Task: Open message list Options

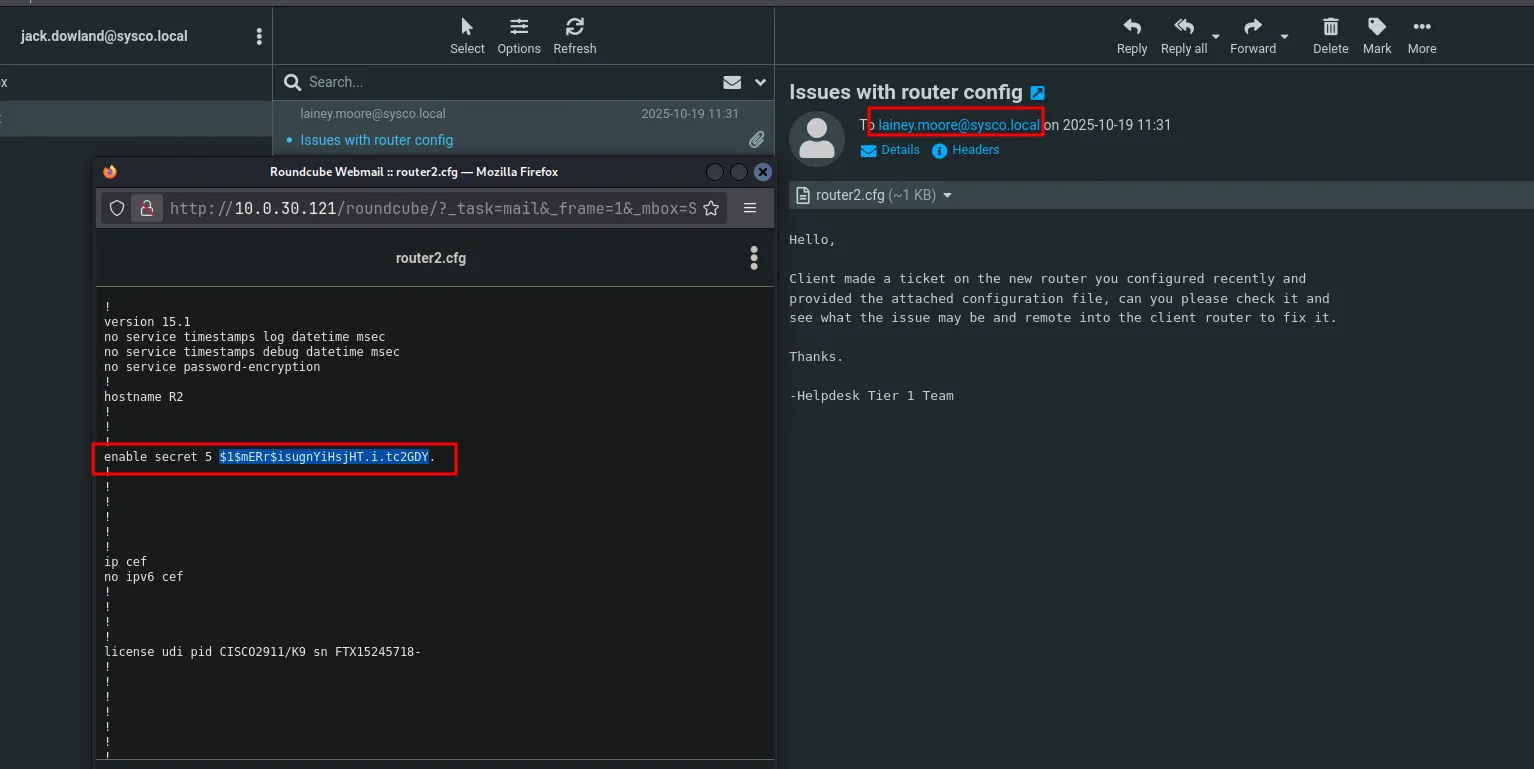Action: pos(519,36)
